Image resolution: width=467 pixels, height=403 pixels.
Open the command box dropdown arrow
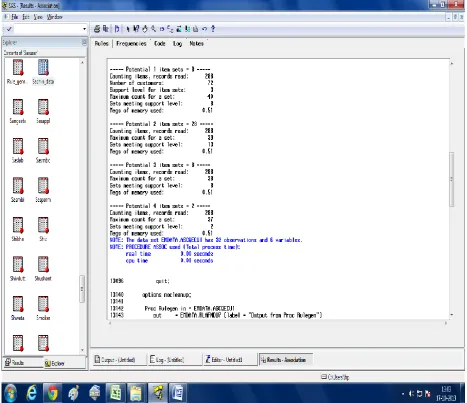click(84, 29)
